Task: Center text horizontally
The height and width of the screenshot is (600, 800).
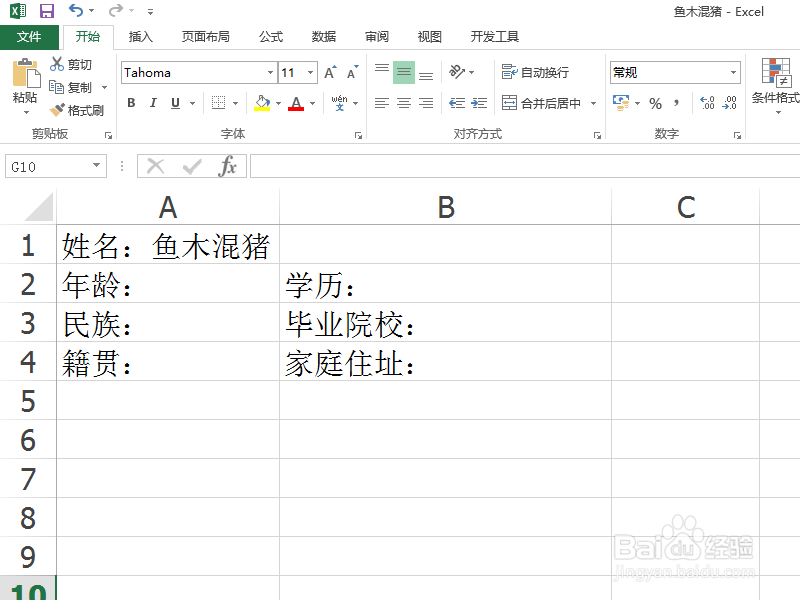Action: (404, 103)
